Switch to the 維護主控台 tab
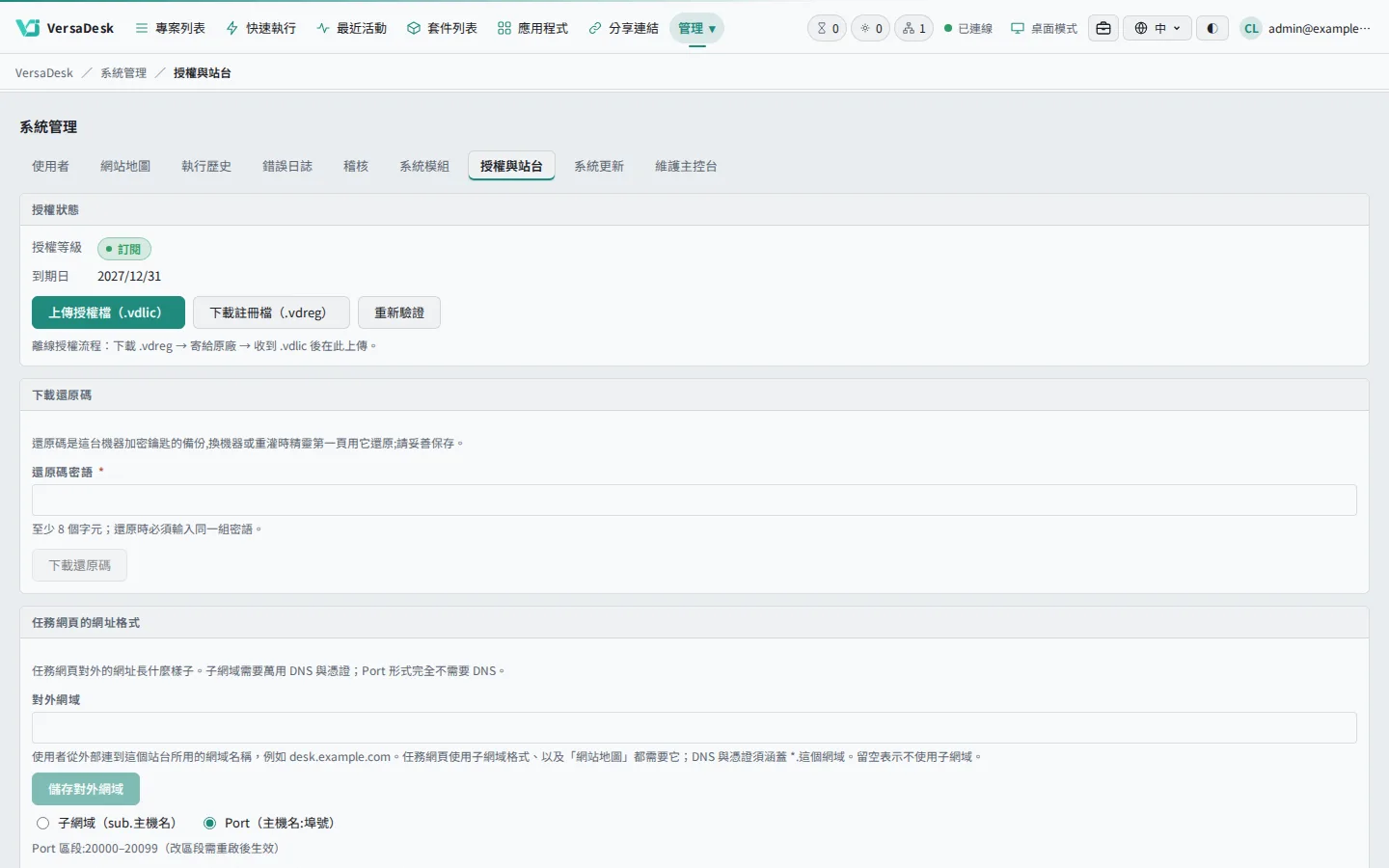The height and width of the screenshot is (868, 1389). coord(686,166)
